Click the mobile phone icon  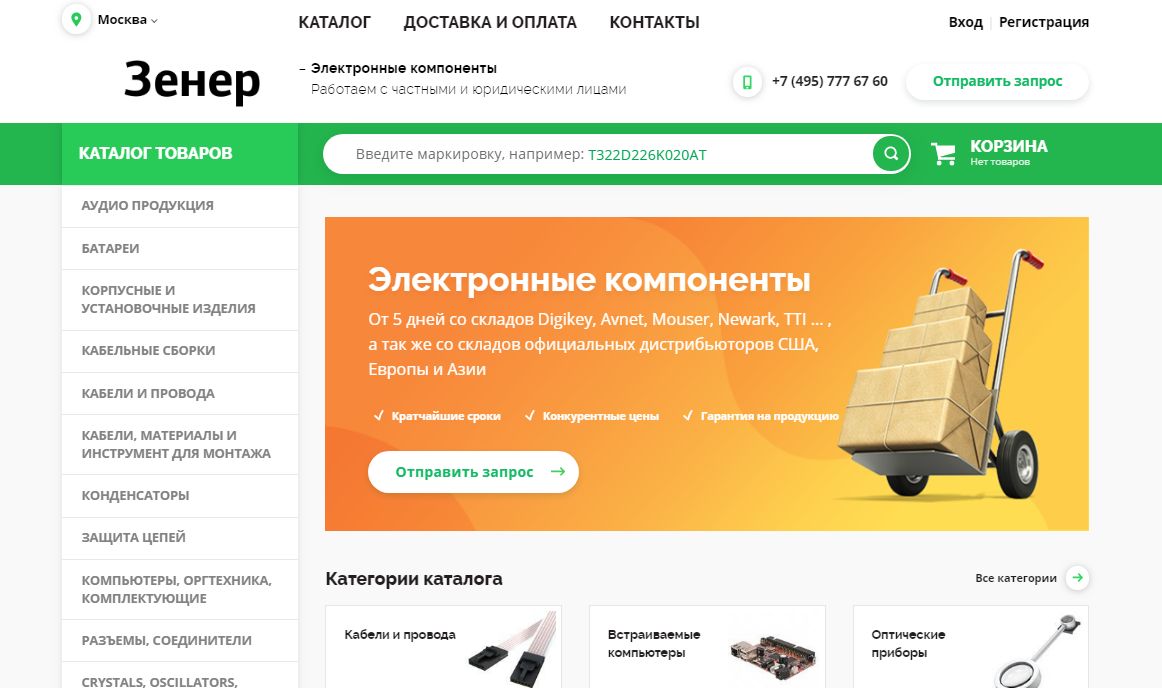[x=747, y=82]
